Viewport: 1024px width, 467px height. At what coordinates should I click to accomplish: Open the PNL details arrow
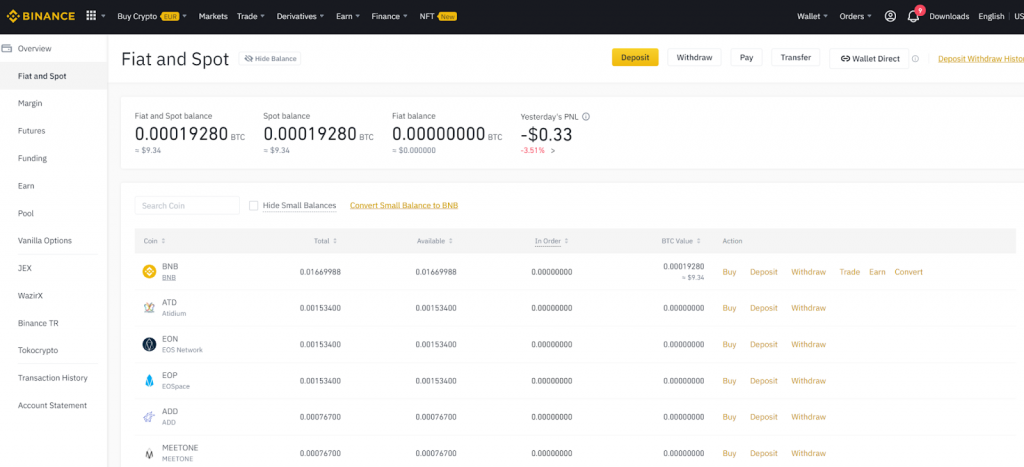point(553,150)
